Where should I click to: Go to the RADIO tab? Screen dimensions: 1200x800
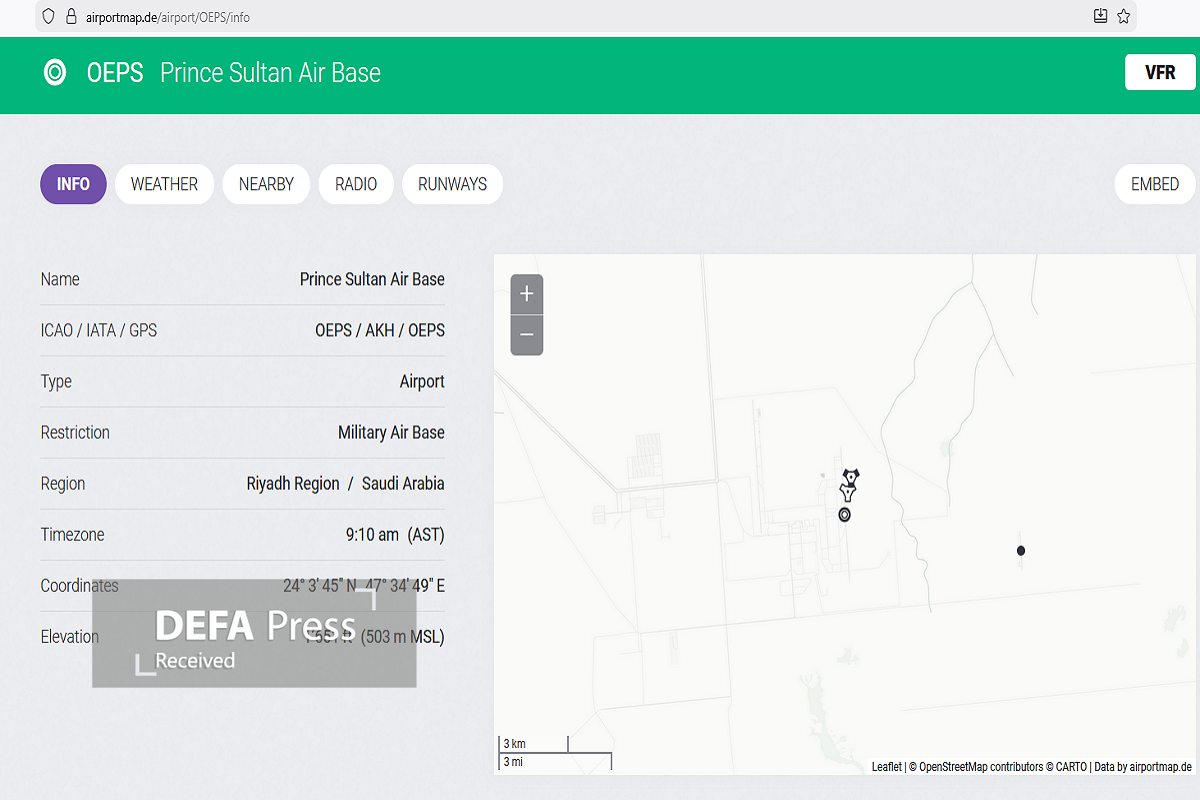(356, 184)
